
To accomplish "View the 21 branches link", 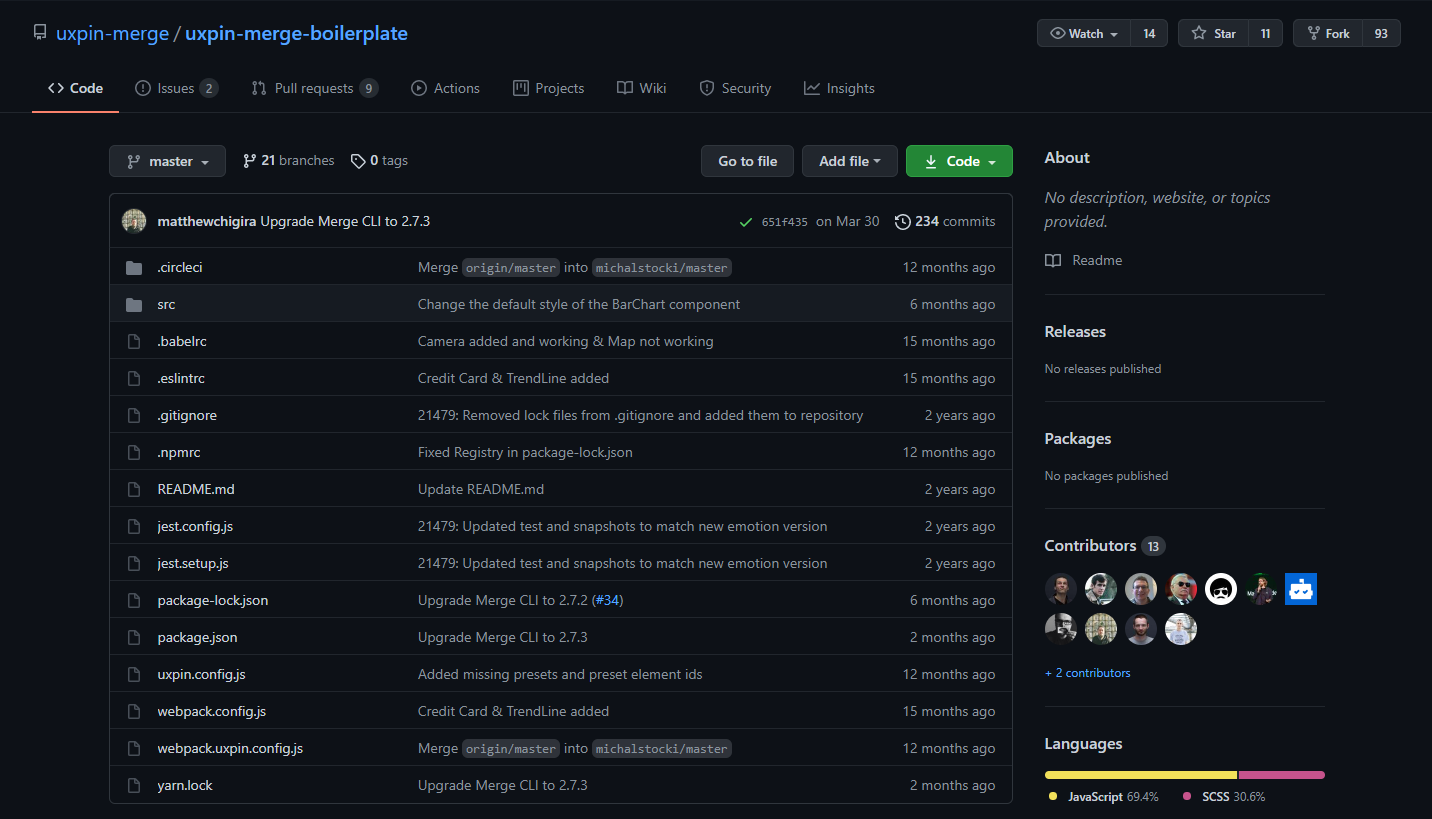I will pyautogui.click(x=288, y=160).
